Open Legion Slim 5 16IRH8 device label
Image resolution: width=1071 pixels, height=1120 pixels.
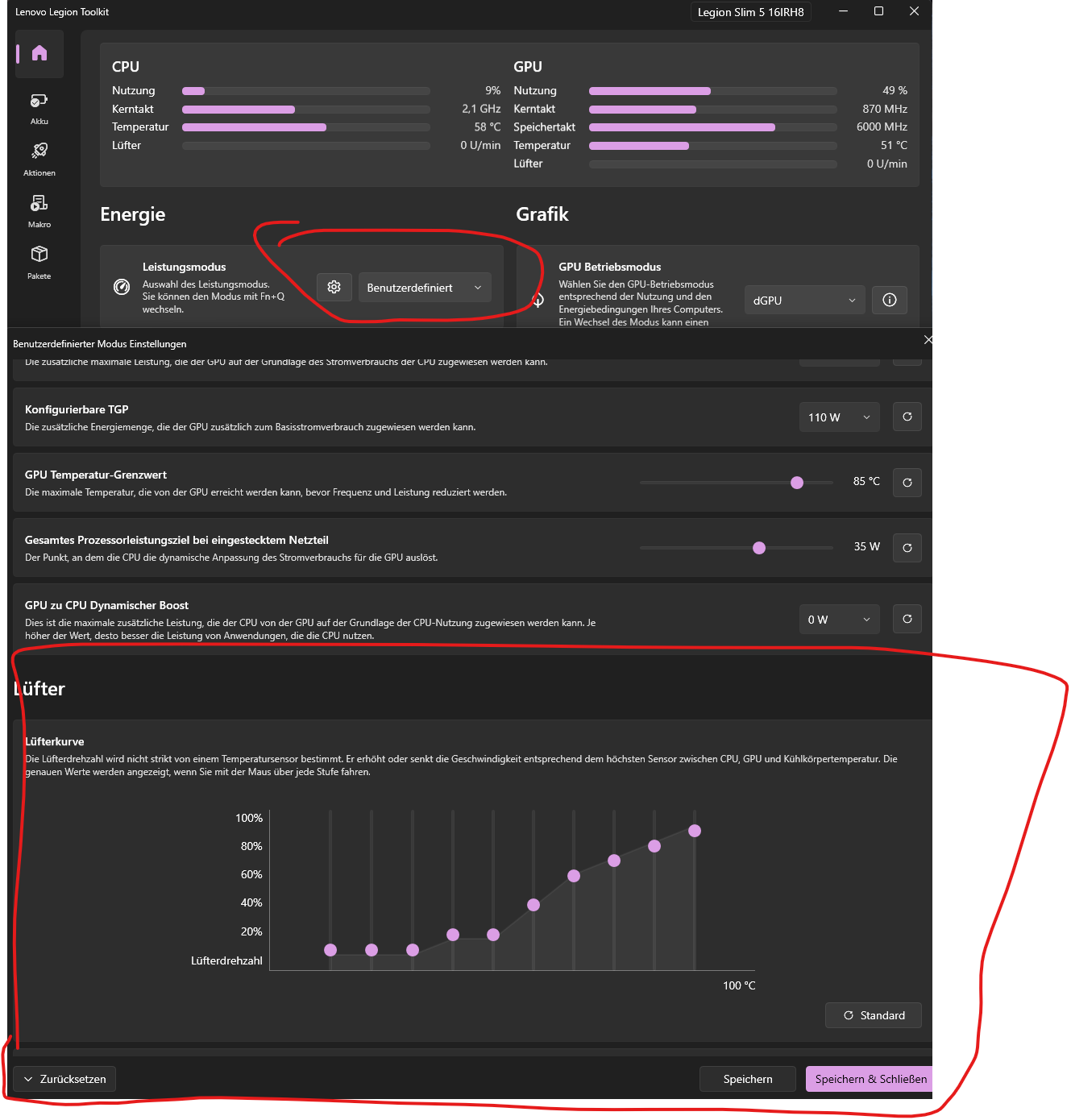click(750, 12)
